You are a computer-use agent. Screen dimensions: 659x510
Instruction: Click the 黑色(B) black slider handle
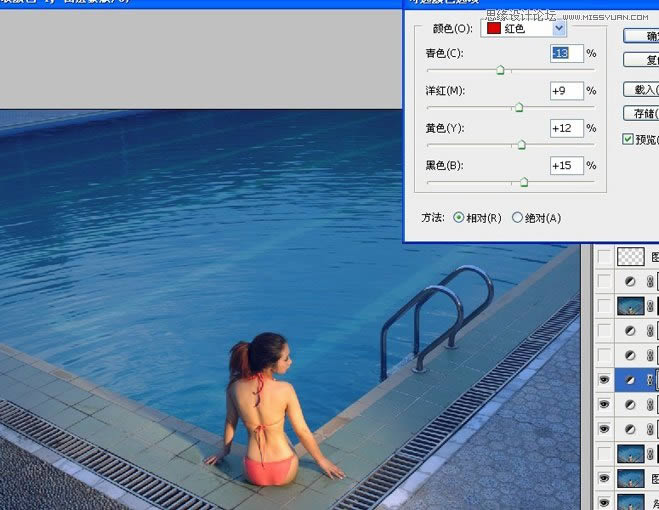point(523,182)
